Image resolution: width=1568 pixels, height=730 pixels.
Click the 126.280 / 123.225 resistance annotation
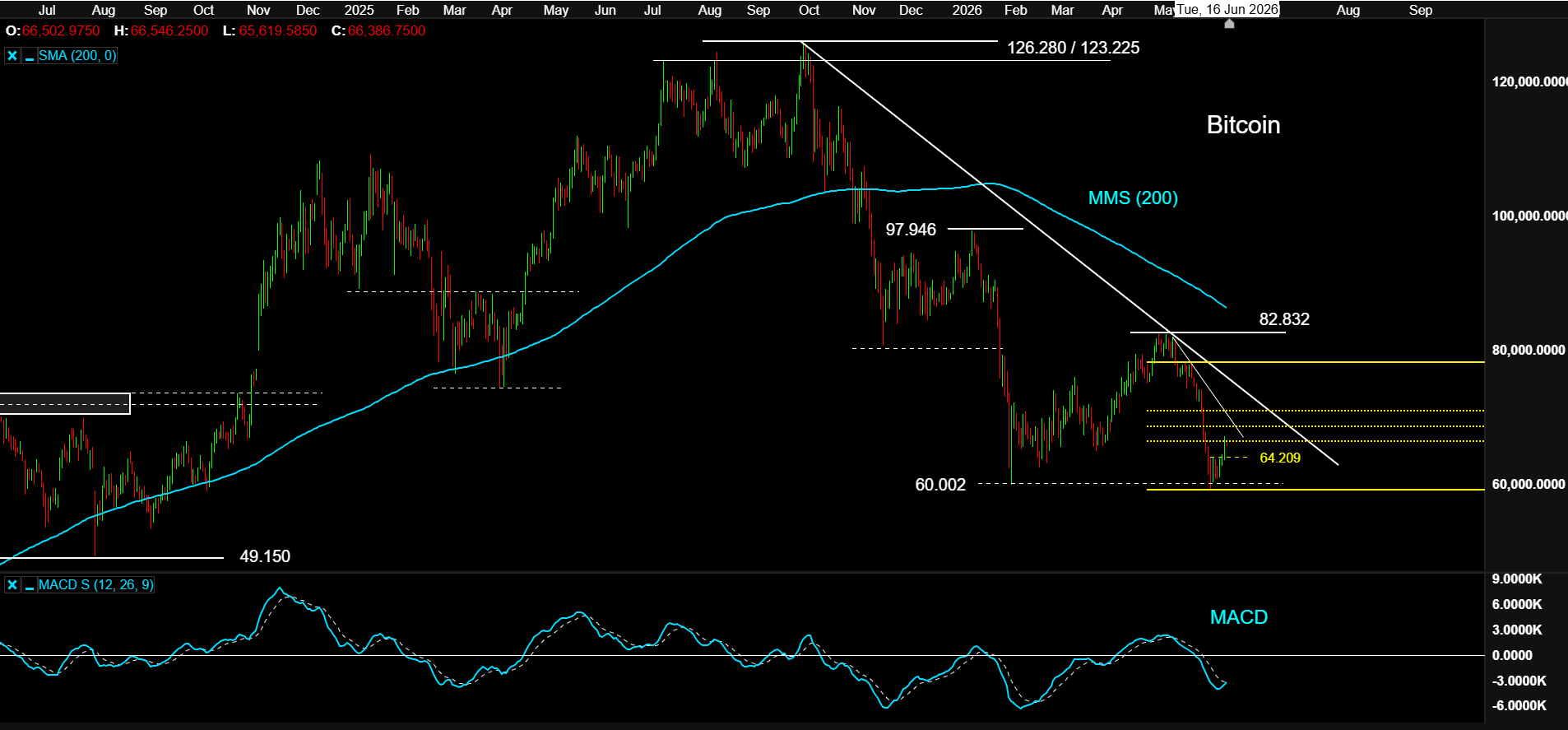(x=1074, y=48)
